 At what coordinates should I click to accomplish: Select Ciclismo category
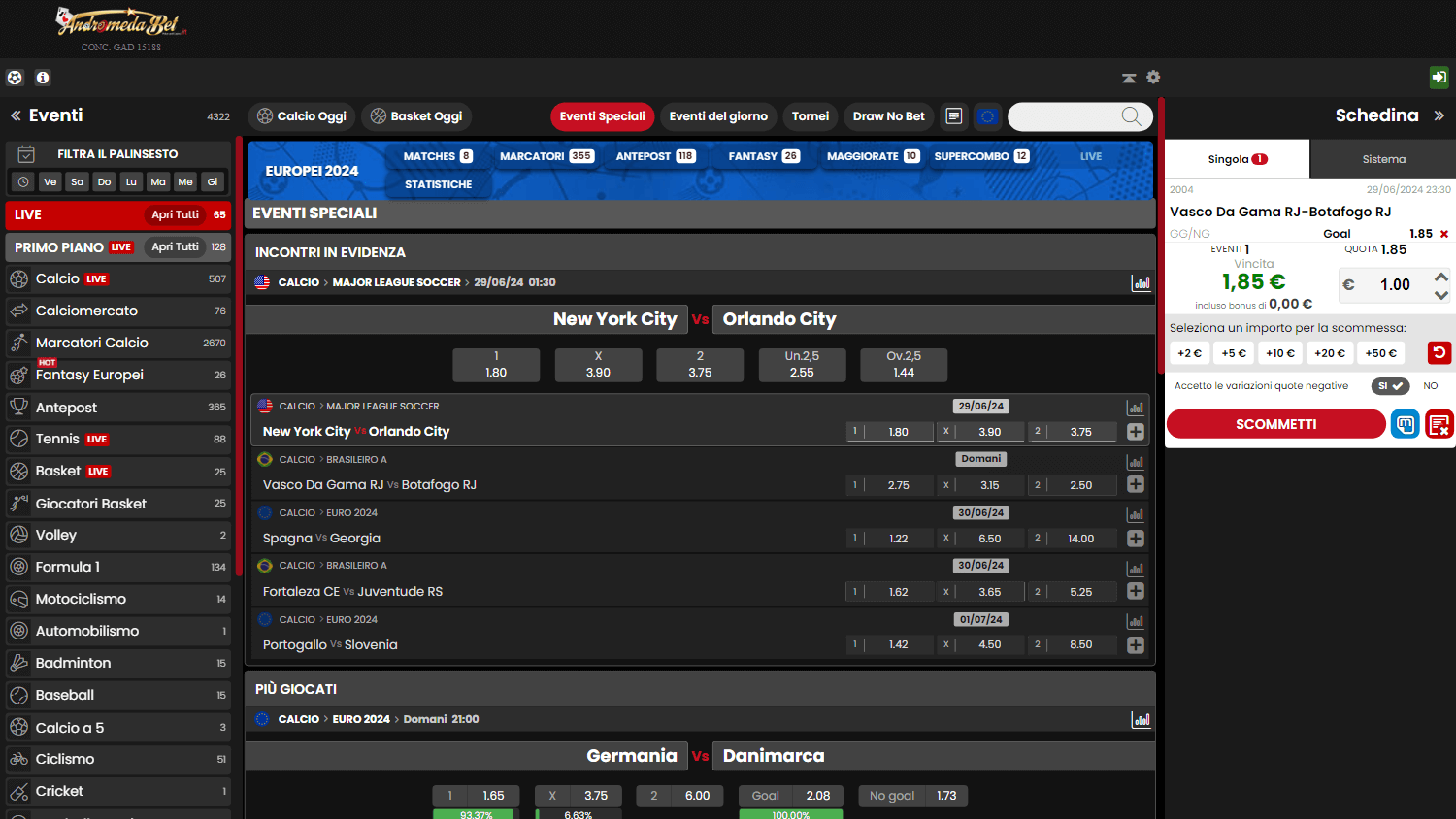118,760
